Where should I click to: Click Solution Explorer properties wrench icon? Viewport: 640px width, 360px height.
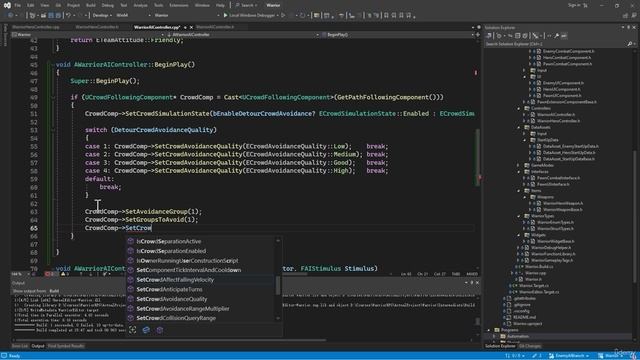[x=556, y=36]
